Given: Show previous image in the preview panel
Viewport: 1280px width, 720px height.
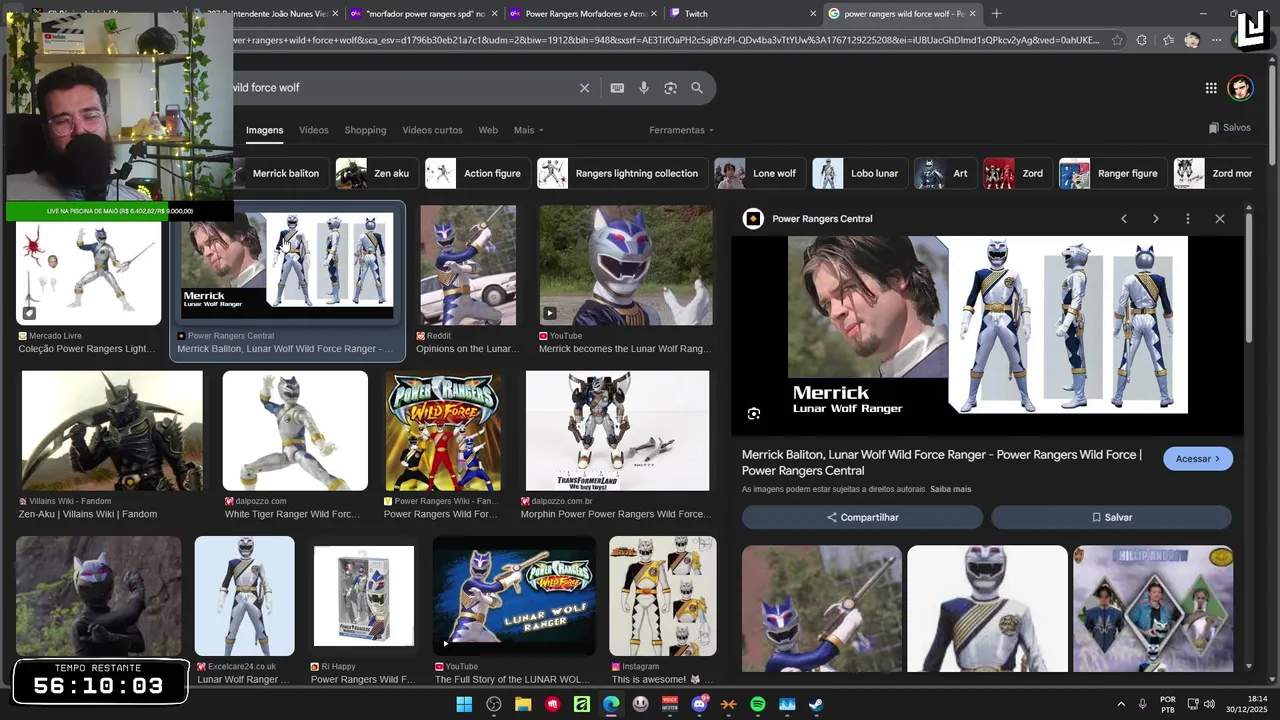Looking at the screenshot, I should coord(1124,219).
